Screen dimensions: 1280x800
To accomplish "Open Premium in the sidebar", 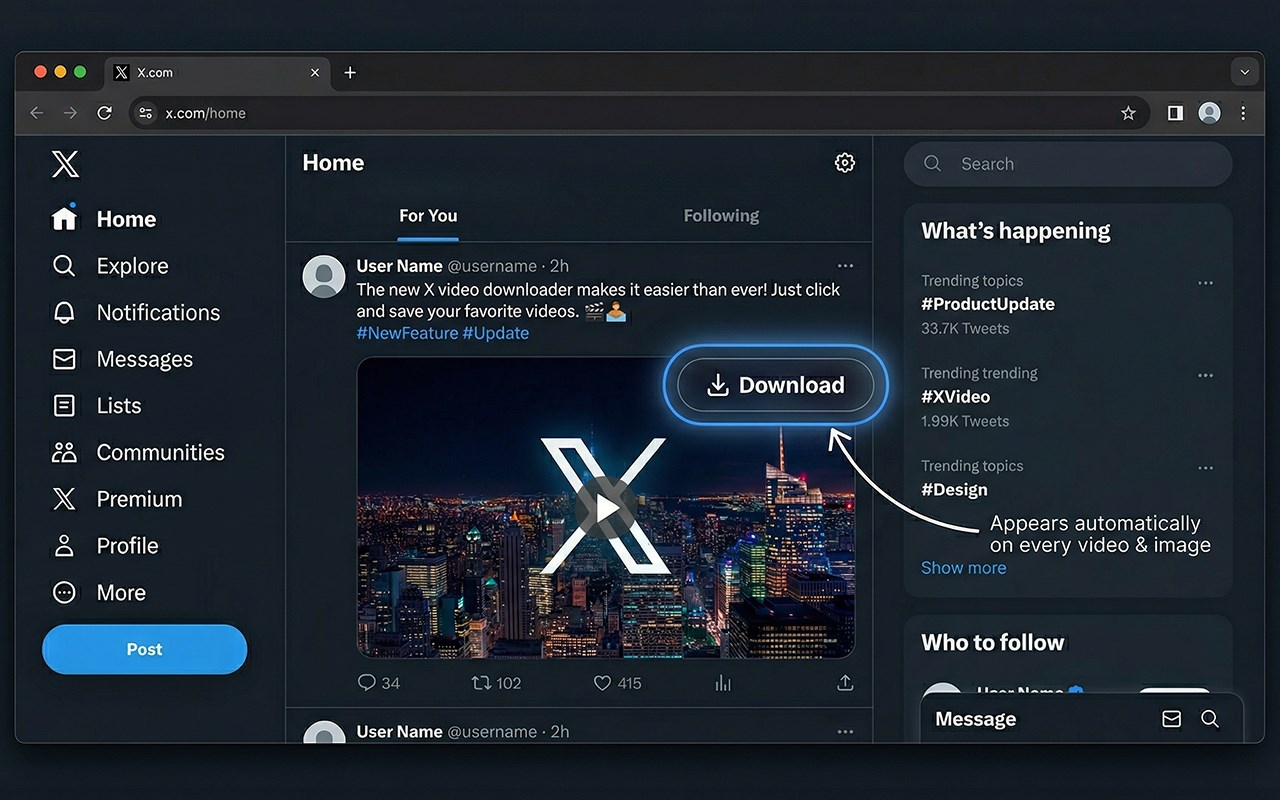I will [116, 499].
